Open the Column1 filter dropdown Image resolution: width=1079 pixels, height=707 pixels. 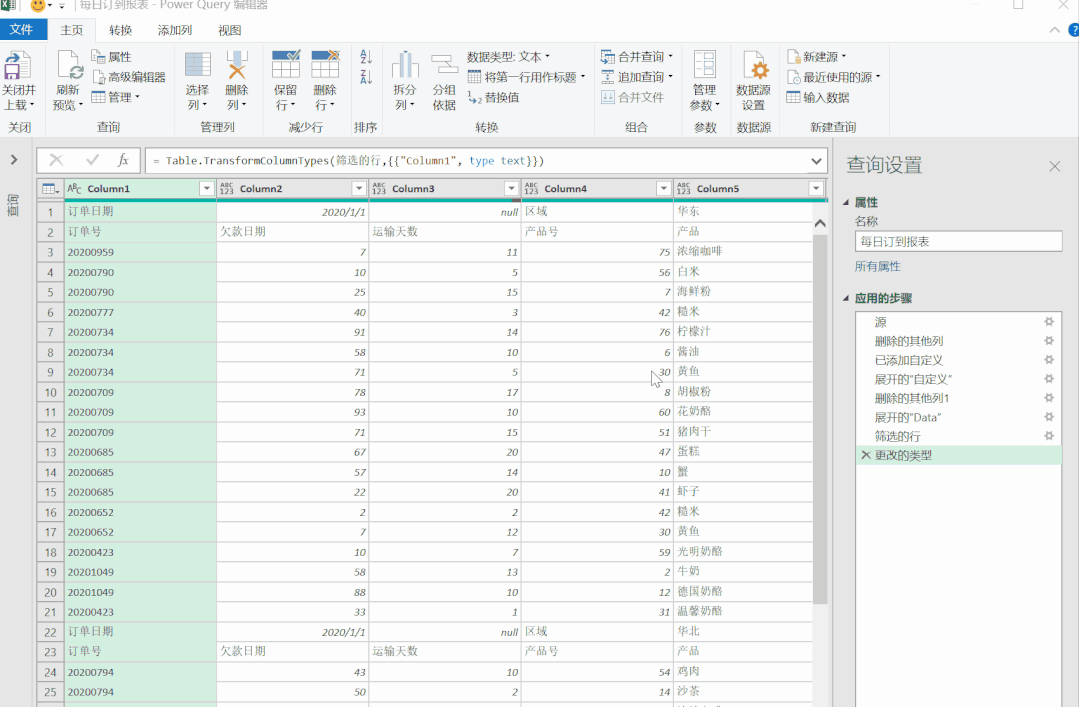coord(206,189)
